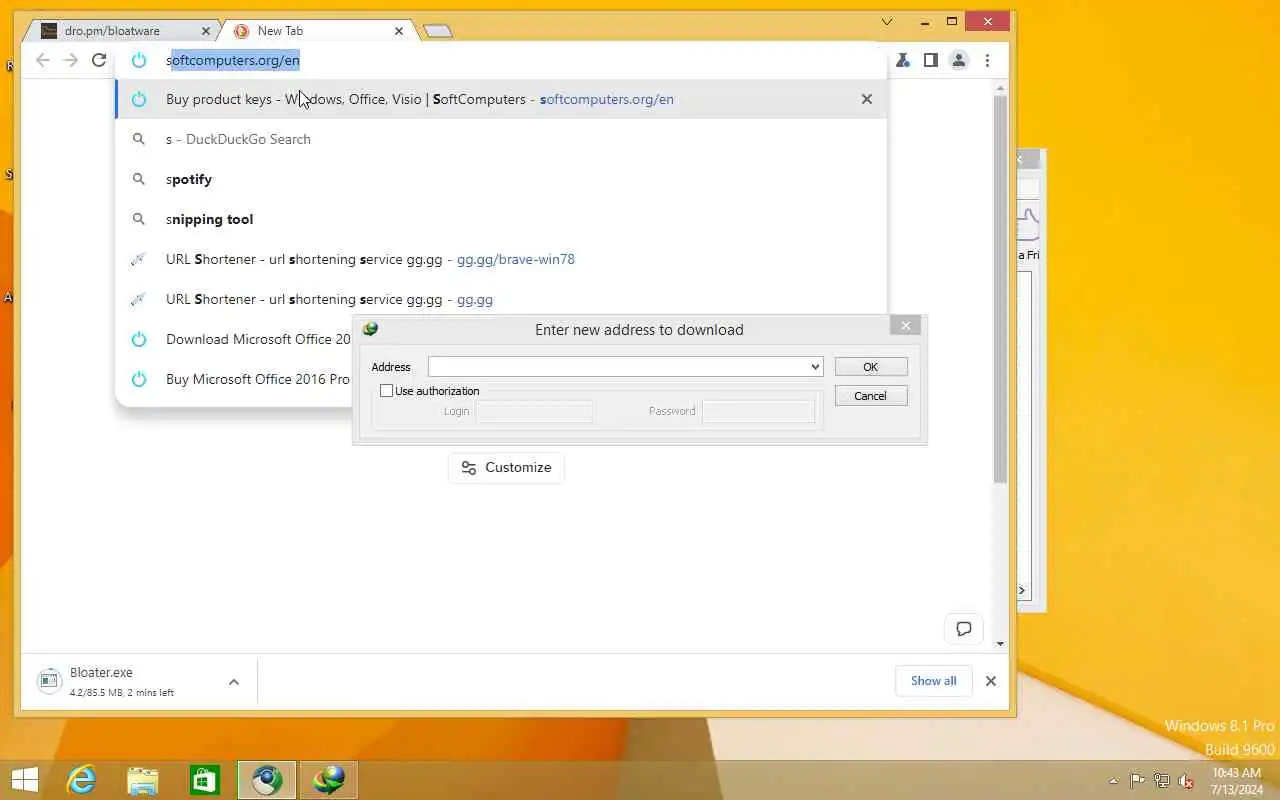The width and height of the screenshot is (1280, 800).
Task: Select the address bar text softcomputers.org/en
Action: tap(235, 60)
